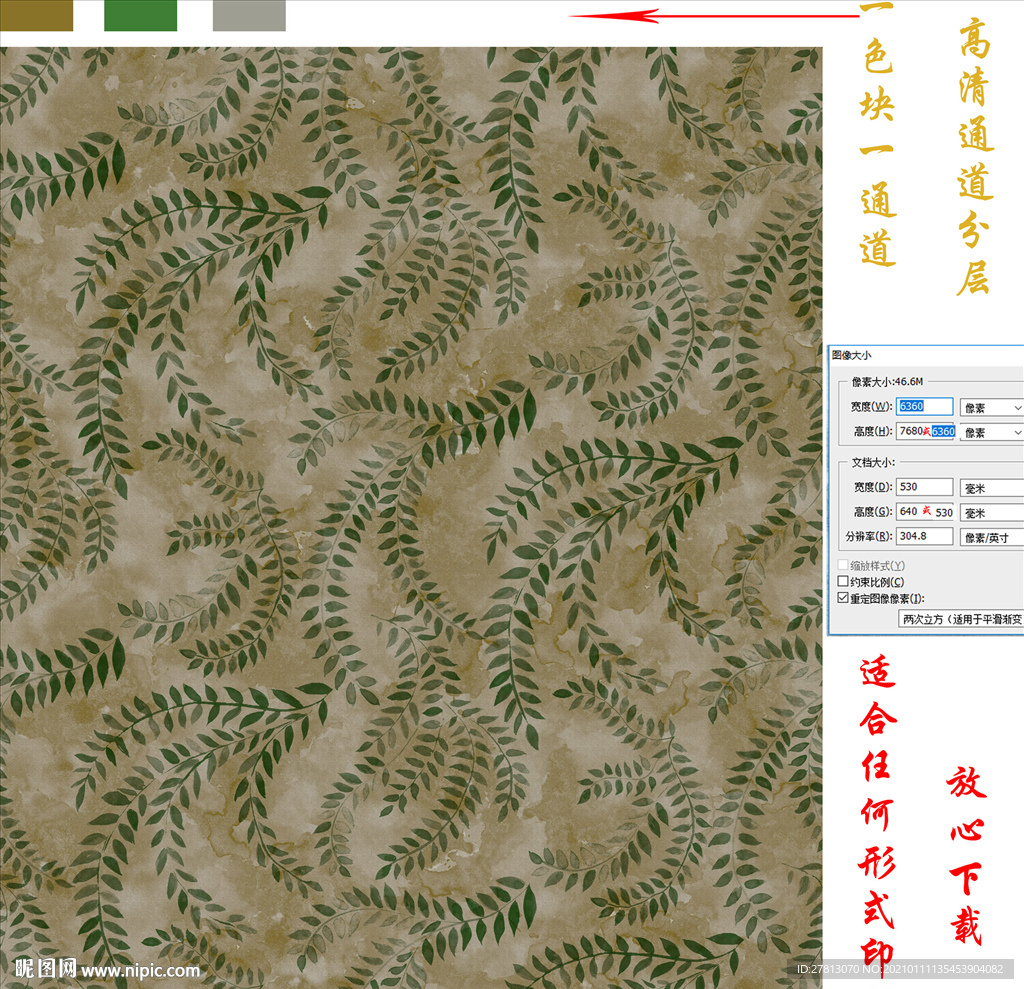The image size is (1024, 989).
Task: Click the pixel 高度(H) field showing 7680
Action: pos(925,431)
